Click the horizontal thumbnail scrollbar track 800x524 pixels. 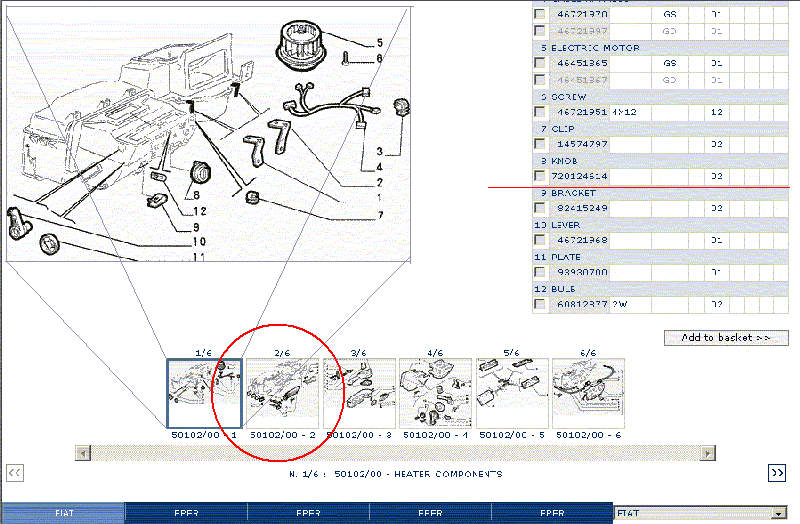click(x=400, y=453)
